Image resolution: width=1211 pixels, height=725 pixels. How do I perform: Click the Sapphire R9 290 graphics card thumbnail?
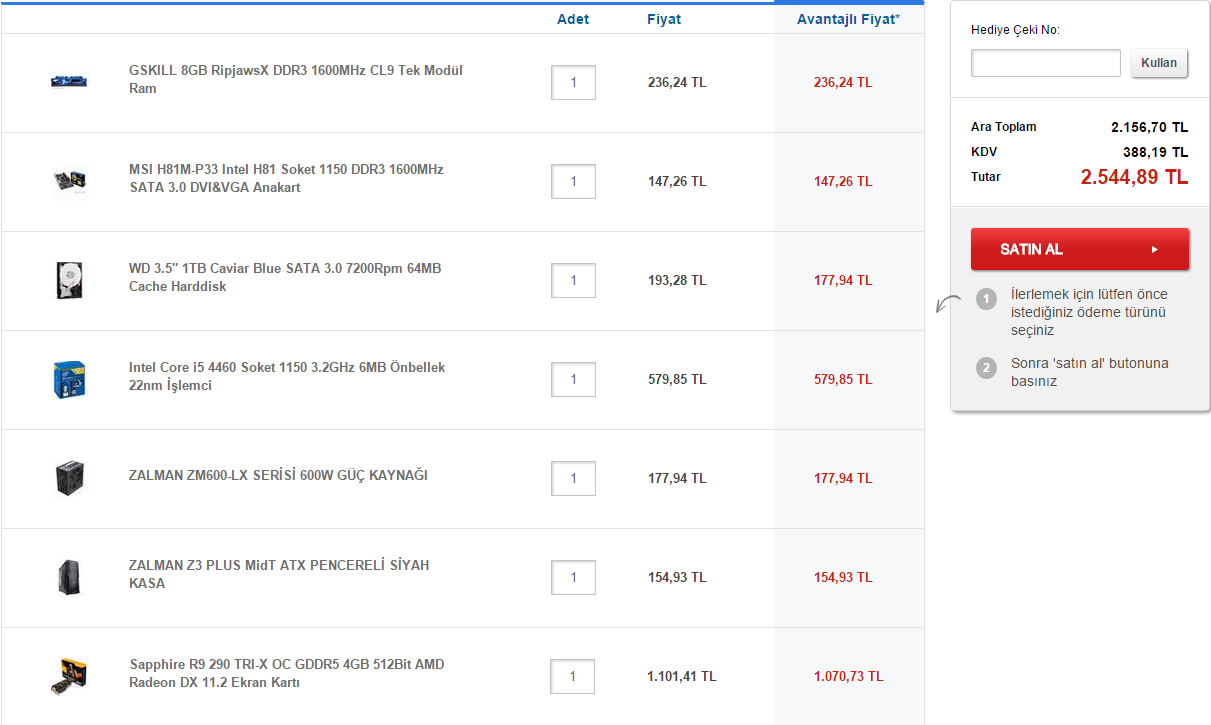click(69, 676)
